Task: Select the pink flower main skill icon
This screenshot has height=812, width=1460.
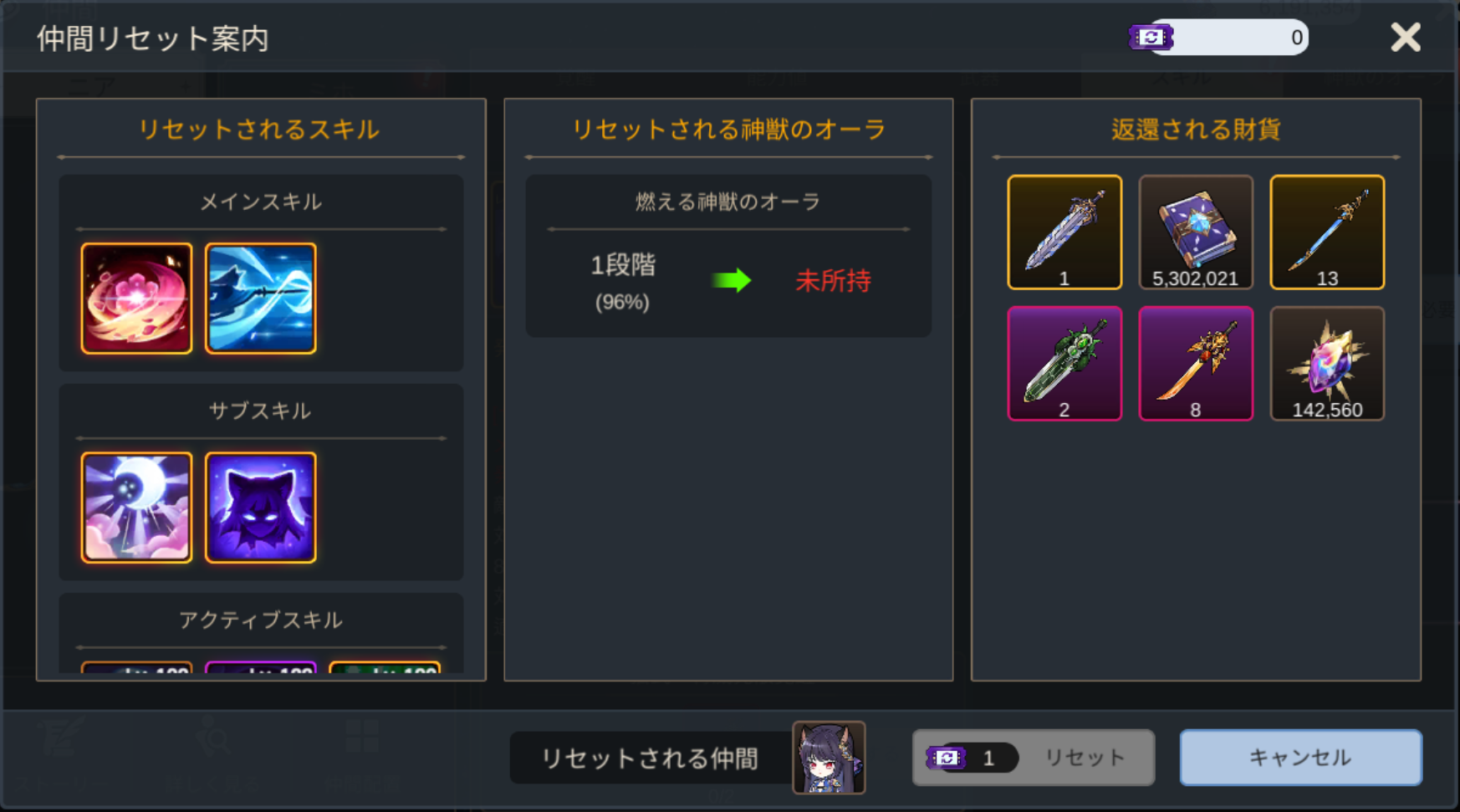Action: click(136, 299)
